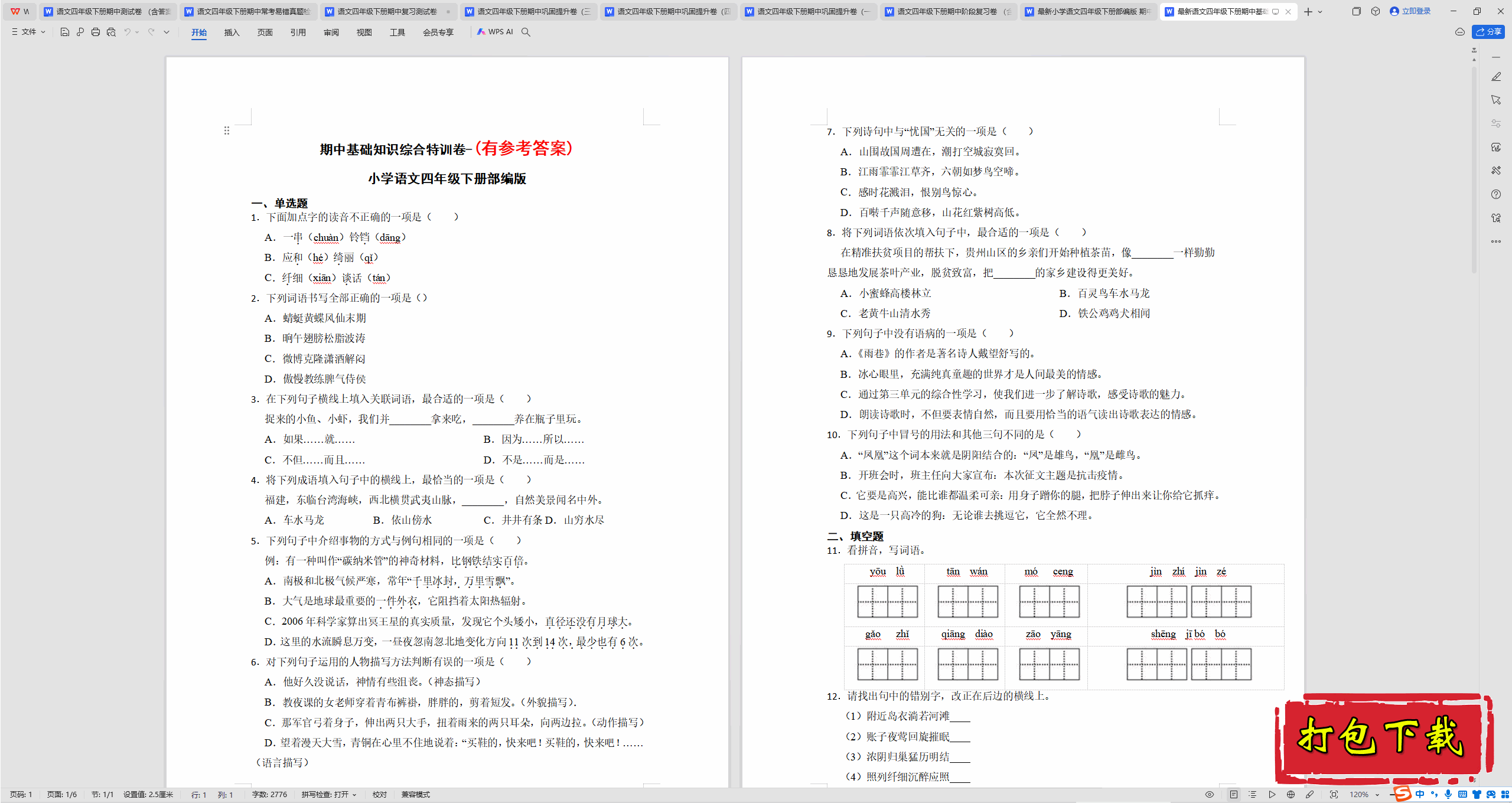Click the Sogou soft keyboard icon
This screenshot has height=803, width=1512.
1462,794
